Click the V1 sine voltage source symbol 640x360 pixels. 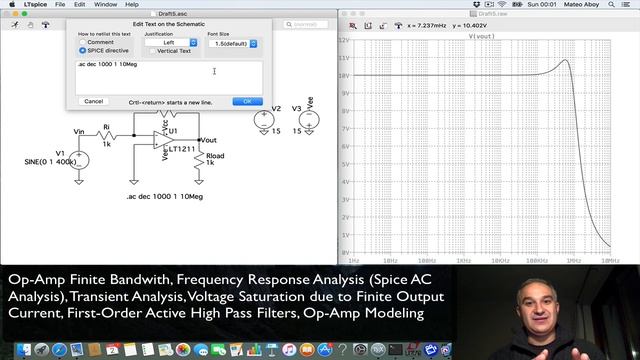coord(79,160)
